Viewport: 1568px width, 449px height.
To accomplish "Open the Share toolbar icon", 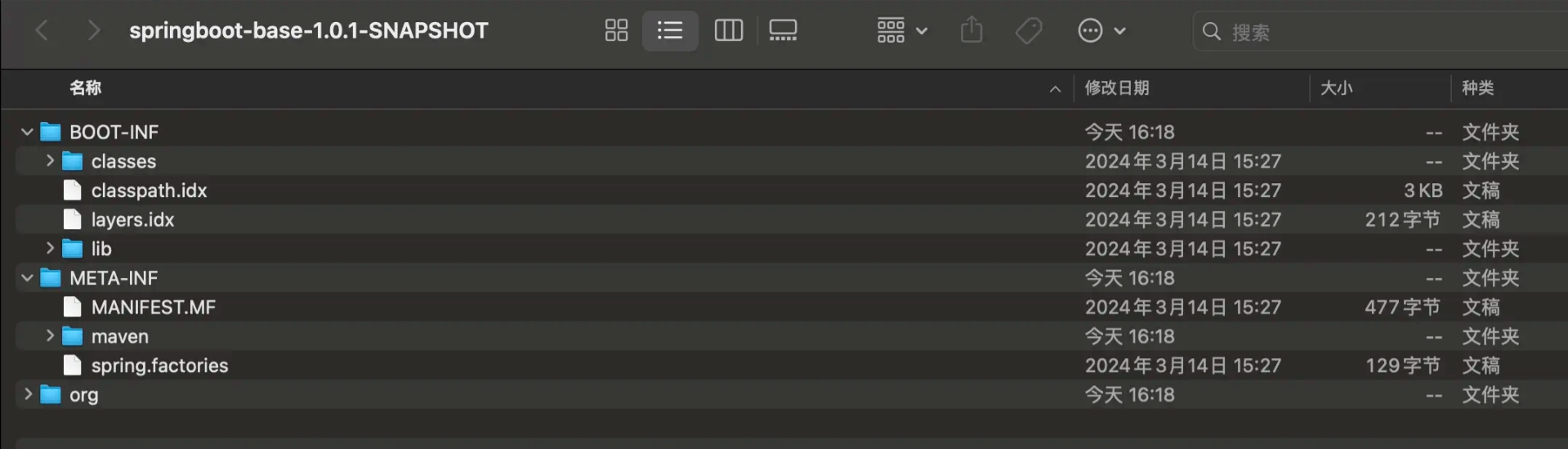I will (x=972, y=31).
